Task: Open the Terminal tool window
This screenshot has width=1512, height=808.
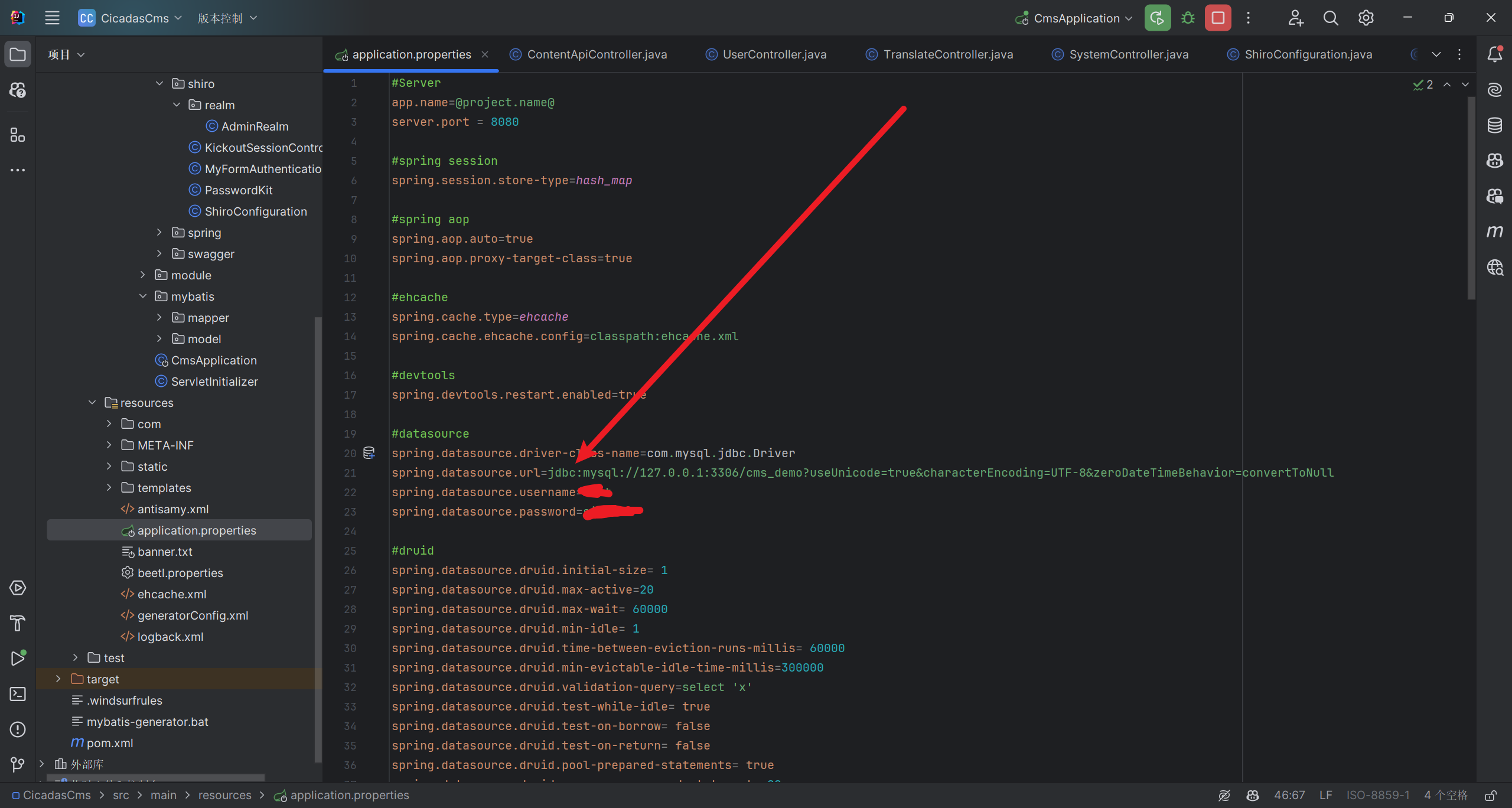Action: [x=18, y=694]
